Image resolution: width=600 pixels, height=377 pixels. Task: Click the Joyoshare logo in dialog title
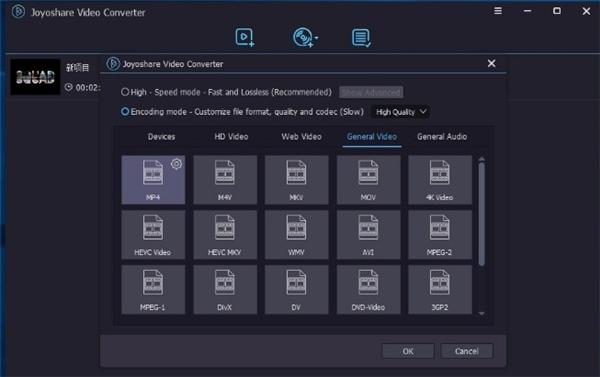tap(113, 64)
